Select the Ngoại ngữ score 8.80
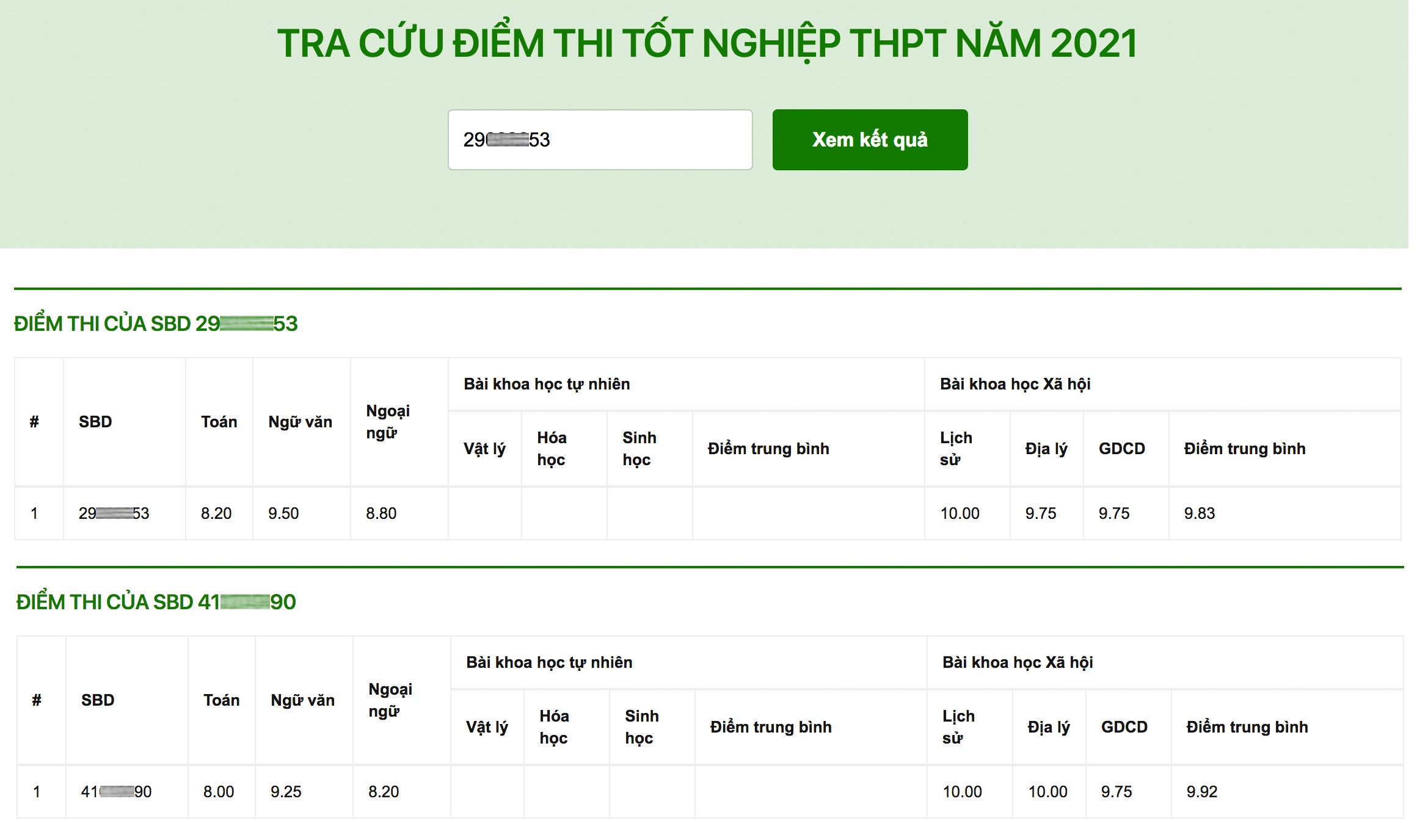Screen dimensions: 1417x840 tap(381, 513)
